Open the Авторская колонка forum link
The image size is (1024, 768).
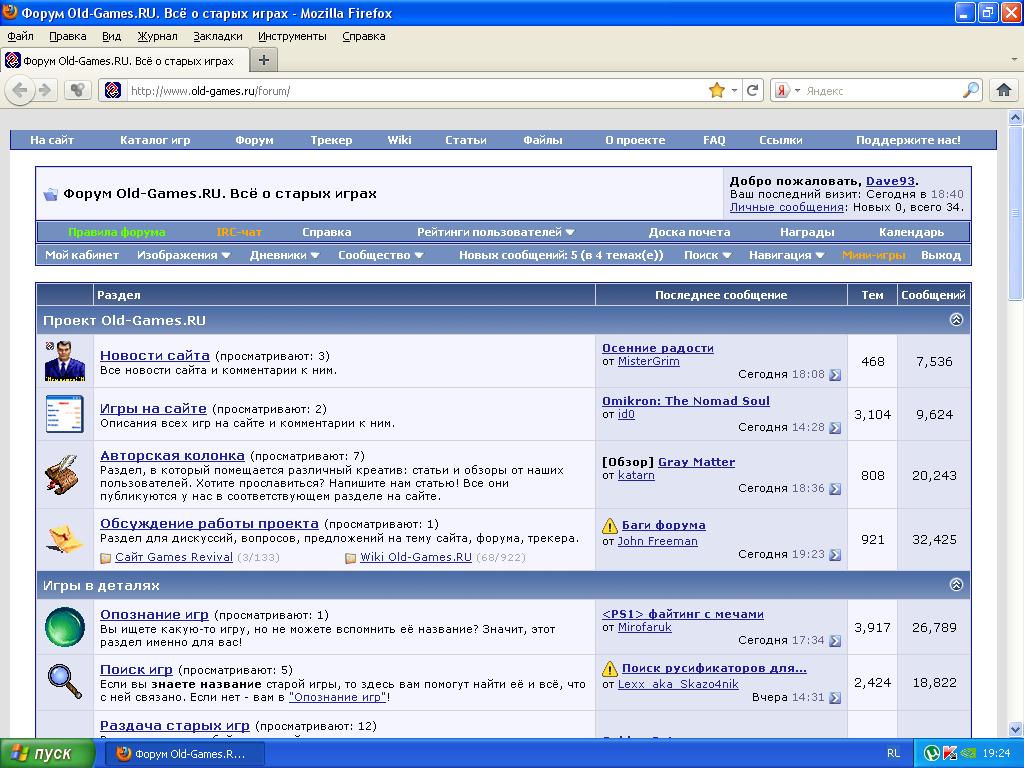(172, 455)
